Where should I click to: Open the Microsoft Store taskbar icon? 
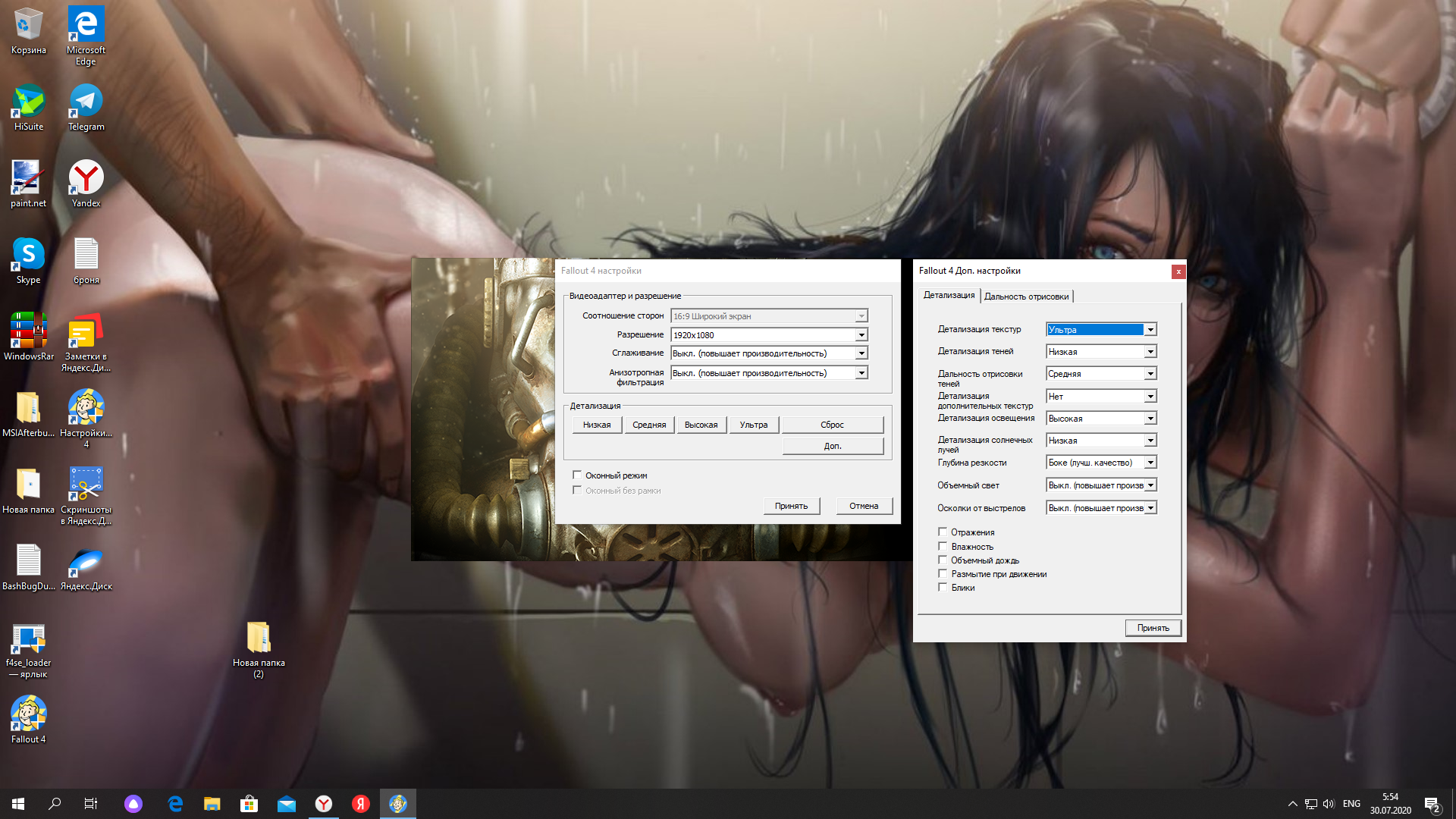point(249,804)
